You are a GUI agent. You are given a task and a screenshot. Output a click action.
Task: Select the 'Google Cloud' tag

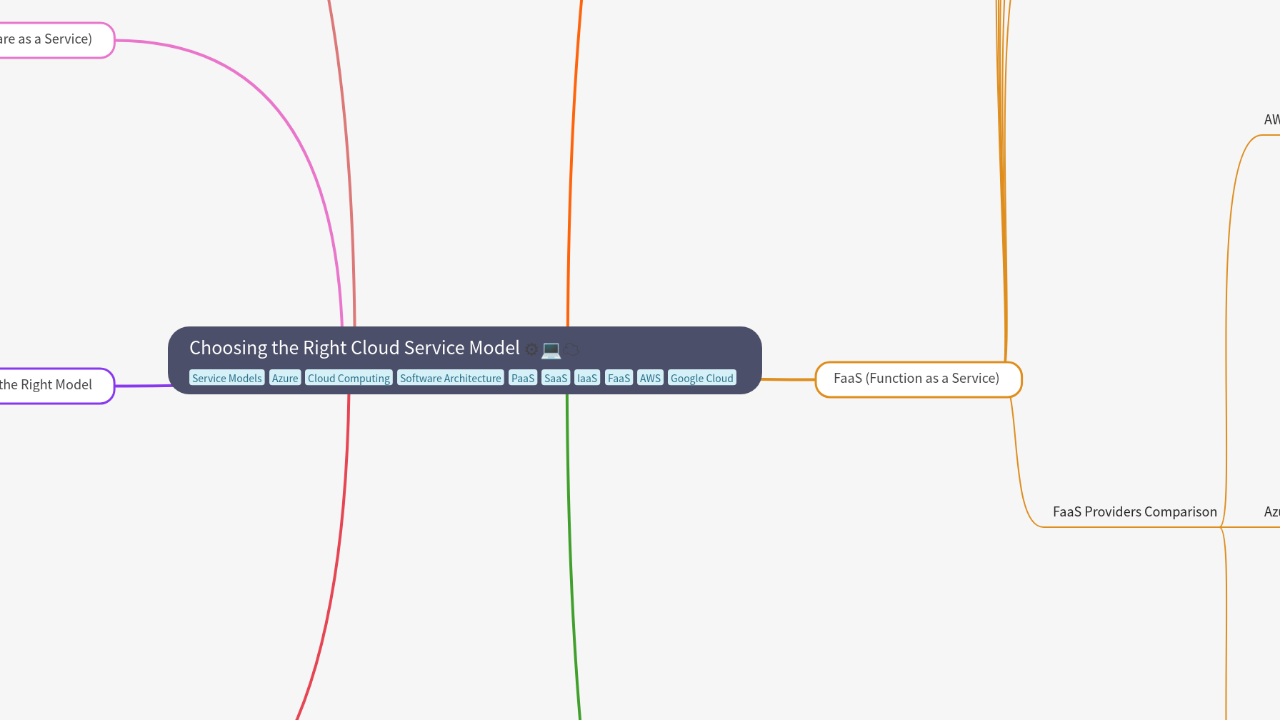click(x=702, y=378)
